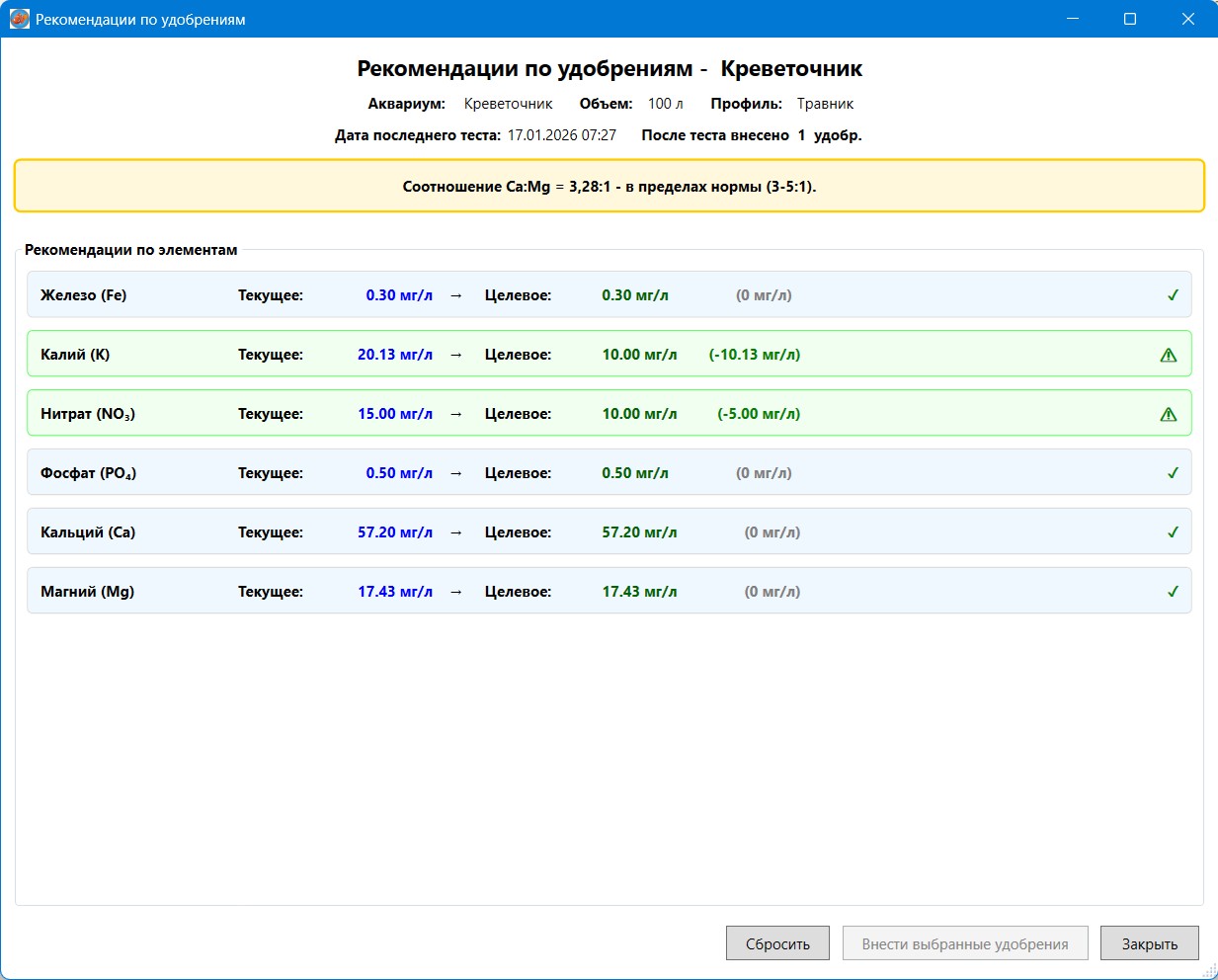Maximize the recommendations window
Image resolution: width=1218 pixels, height=980 pixels.
(x=1130, y=19)
